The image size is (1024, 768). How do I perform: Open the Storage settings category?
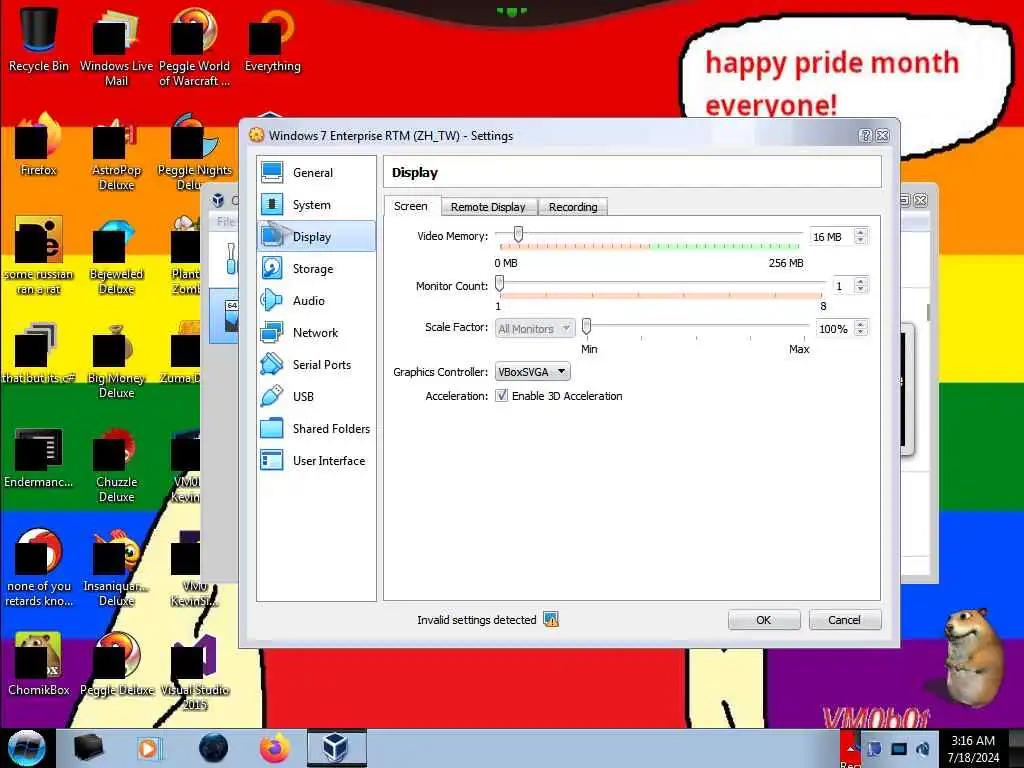(x=316, y=268)
